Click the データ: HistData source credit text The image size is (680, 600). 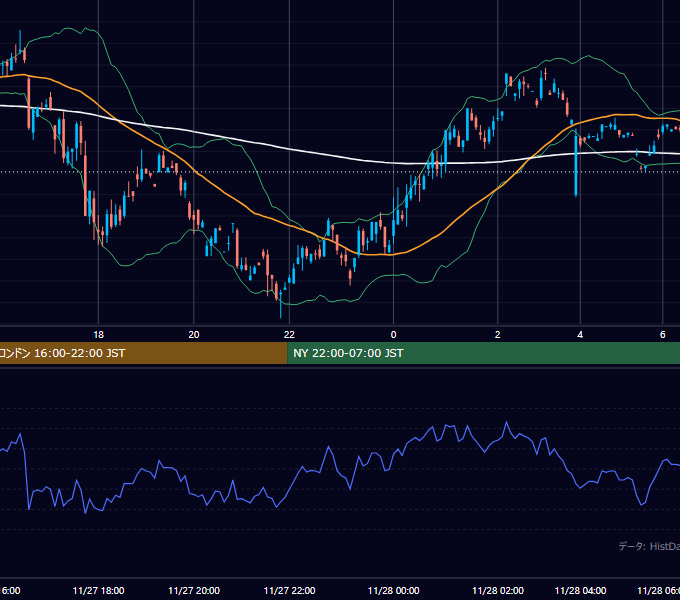pyautogui.click(x=649, y=546)
